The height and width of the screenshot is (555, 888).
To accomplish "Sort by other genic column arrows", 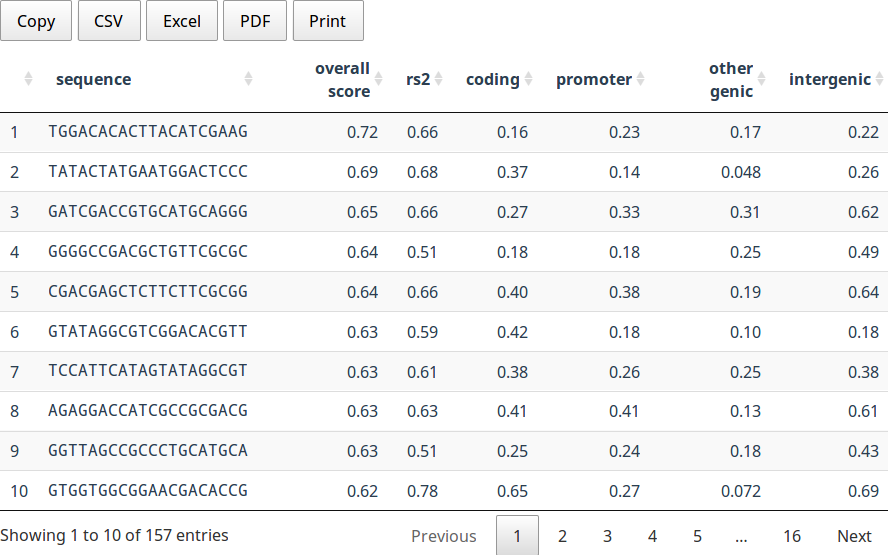I will coord(761,79).
